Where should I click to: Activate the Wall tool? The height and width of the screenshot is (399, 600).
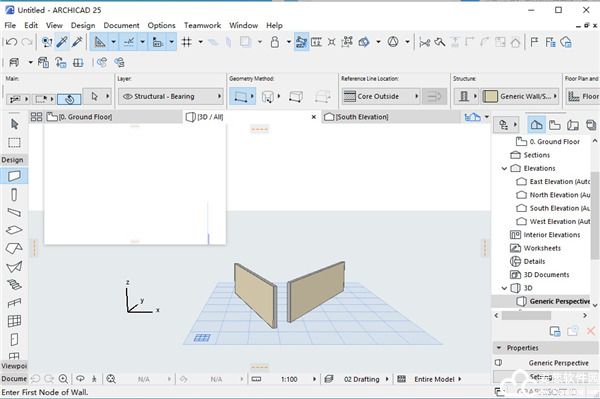coord(14,176)
